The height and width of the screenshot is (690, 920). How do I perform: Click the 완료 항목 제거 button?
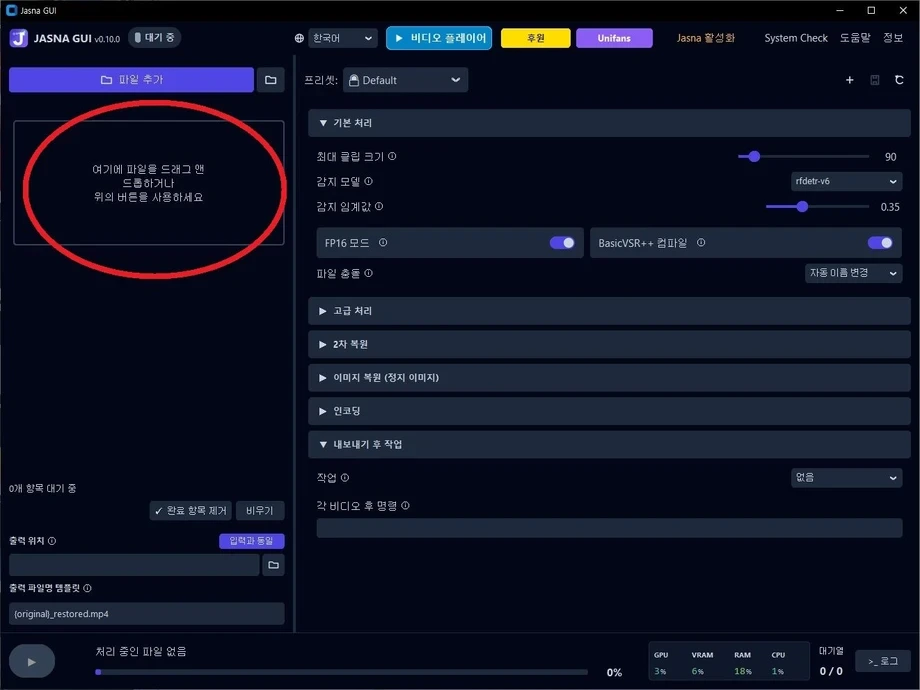point(191,511)
